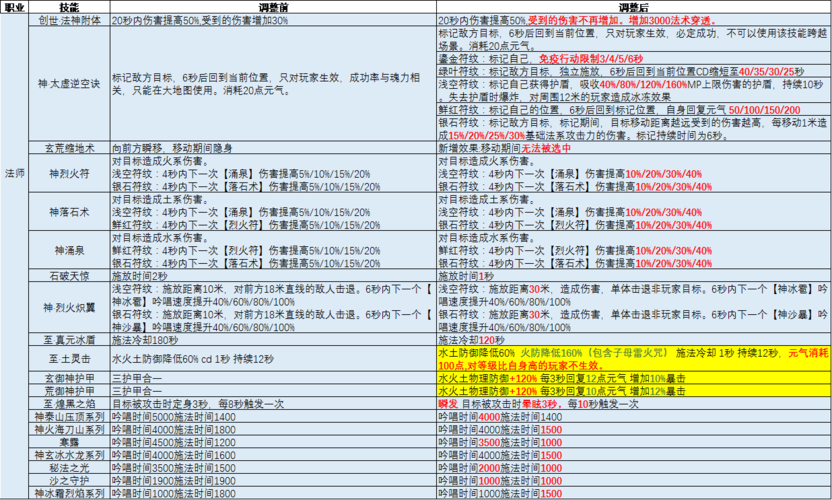
Task: Select the 创世·法神附体 skill cell
Action: pyautogui.click(x=70, y=20)
